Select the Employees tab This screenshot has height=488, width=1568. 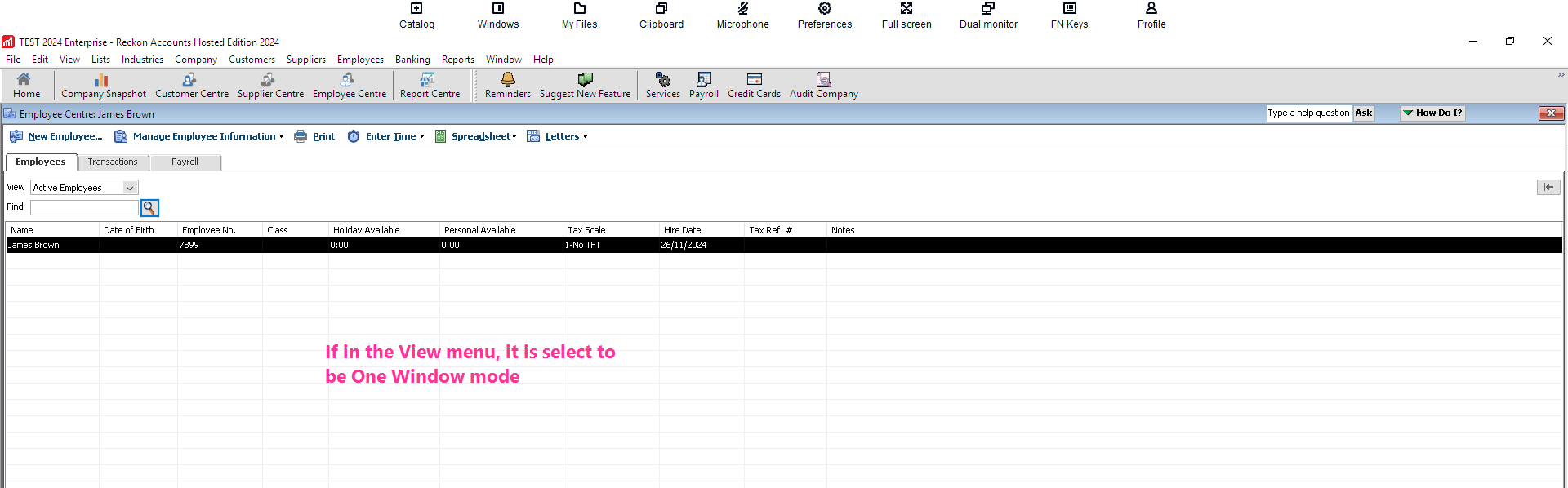pyautogui.click(x=41, y=162)
